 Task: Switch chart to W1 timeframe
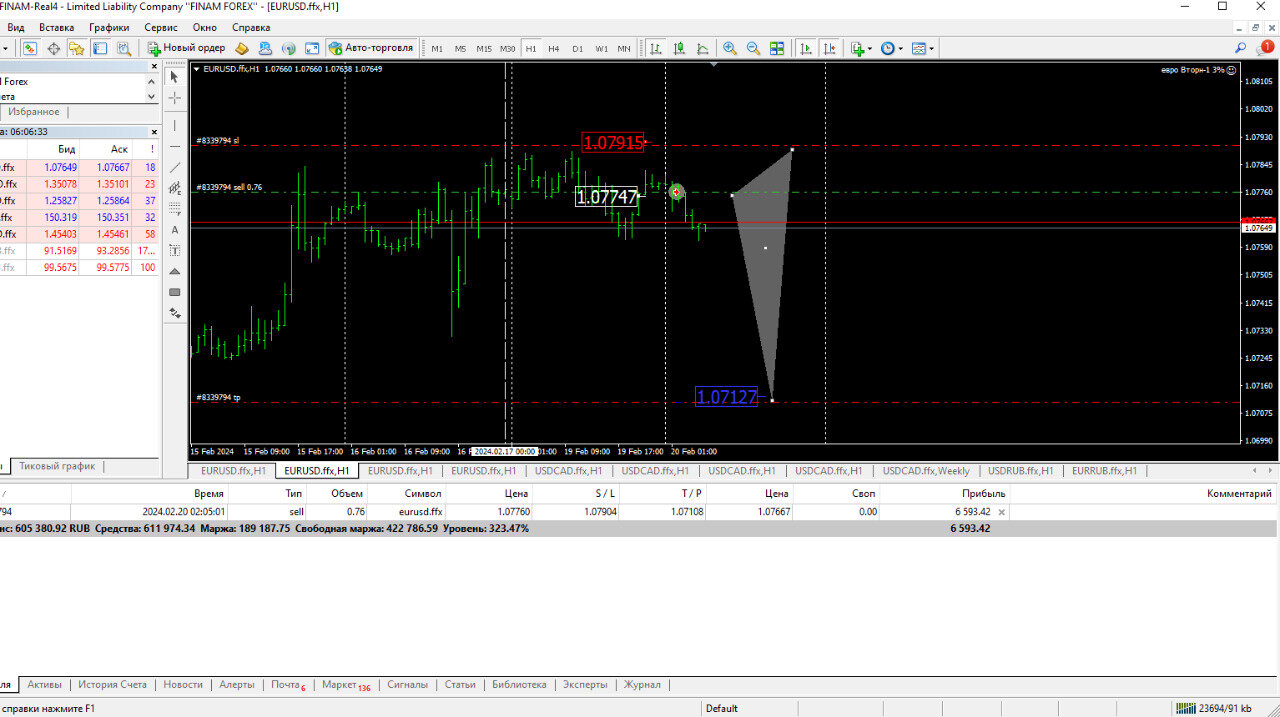click(601, 48)
